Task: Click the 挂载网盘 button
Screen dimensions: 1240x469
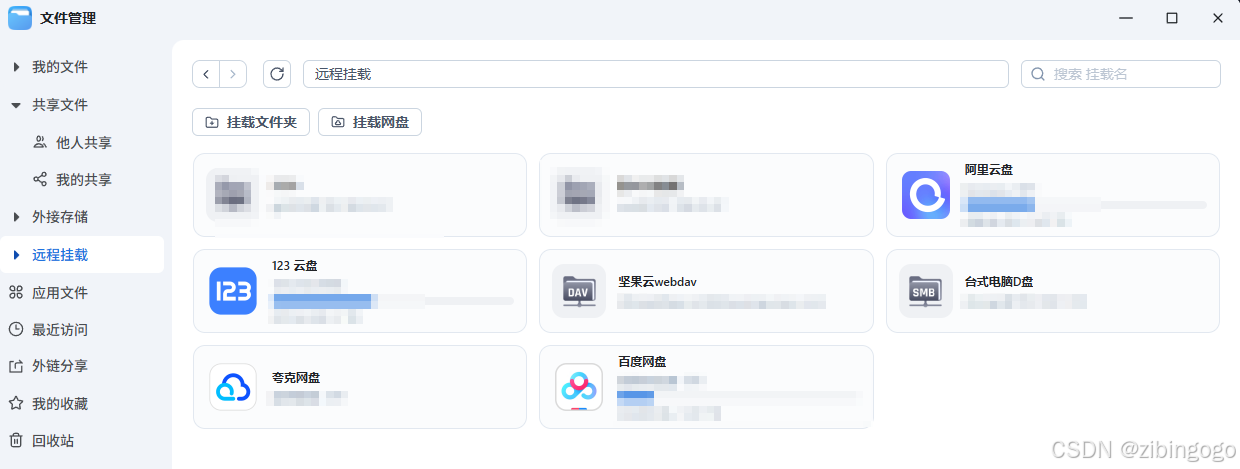Action: click(x=370, y=122)
